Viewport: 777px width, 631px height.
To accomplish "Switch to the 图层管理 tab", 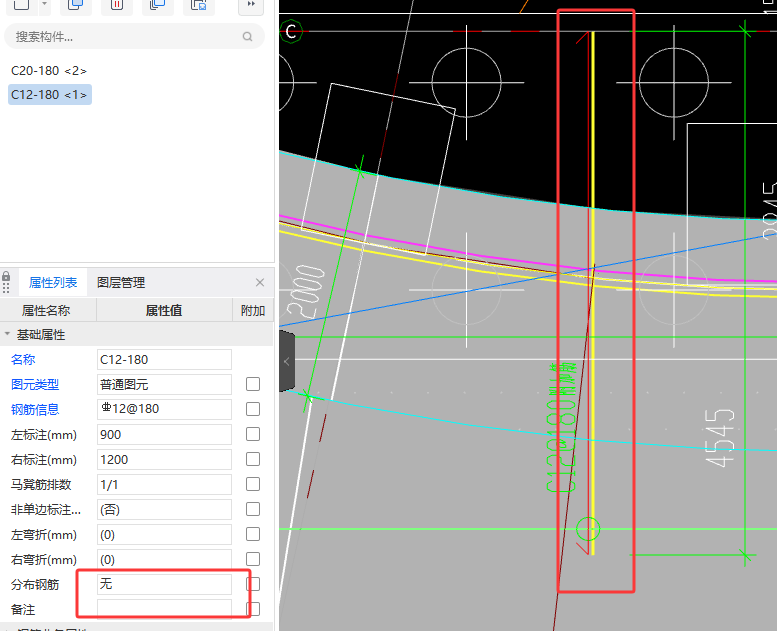I will (x=121, y=283).
